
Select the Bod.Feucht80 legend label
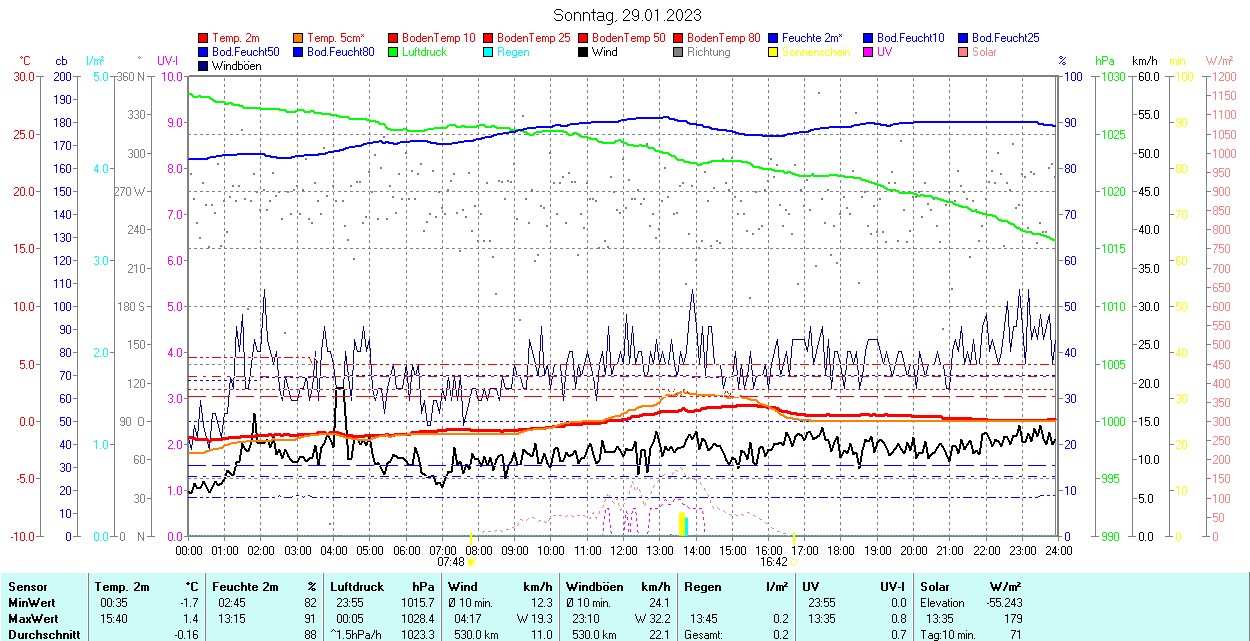coord(340,52)
